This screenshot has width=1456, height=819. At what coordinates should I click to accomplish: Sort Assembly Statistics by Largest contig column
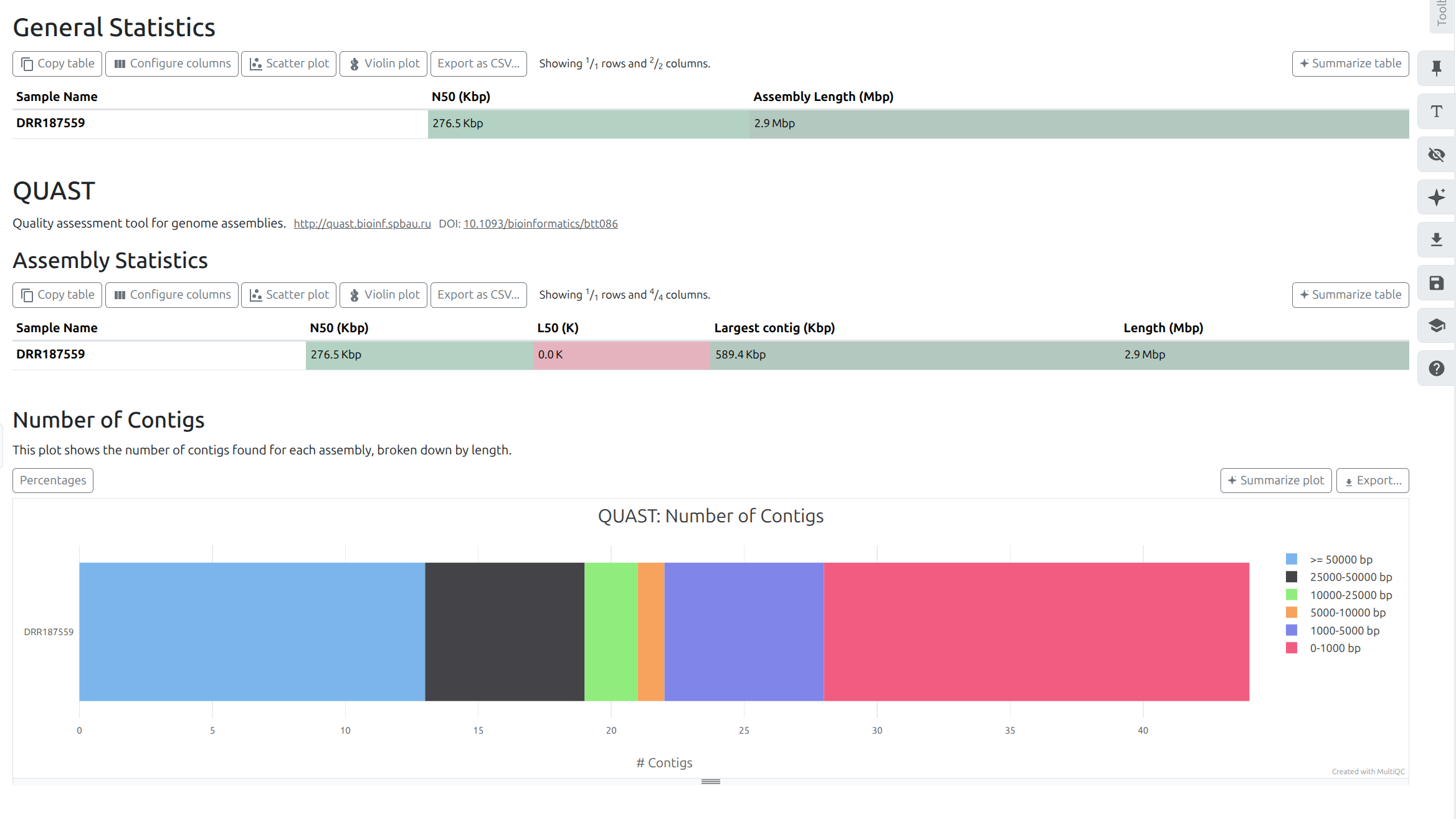[x=774, y=328]
